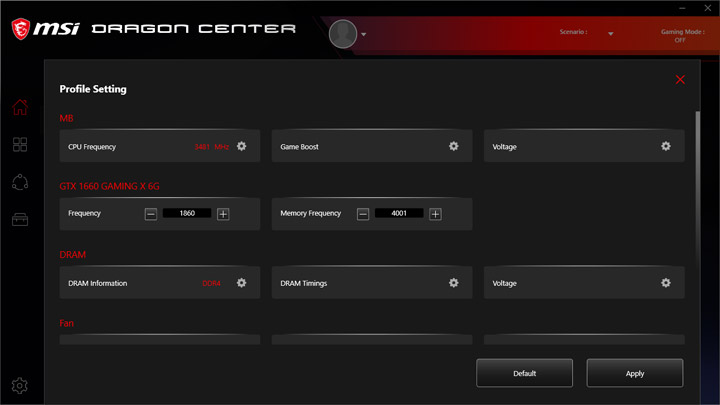The width and height of the screenshot is (720, 405).
Task: Decrease GPU Frequency with minus button
Action: coord(151,214)
